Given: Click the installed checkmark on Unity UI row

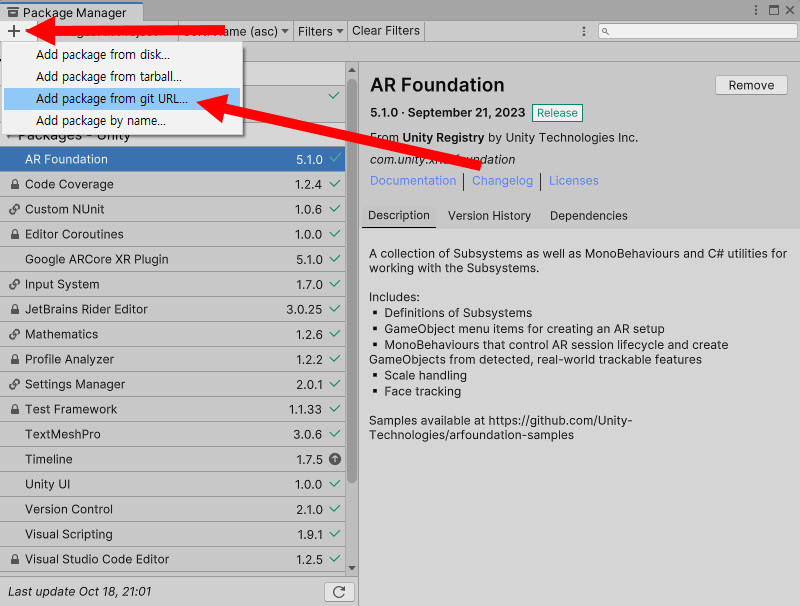Looking at the screenshot, I should (x=335, y=484).
